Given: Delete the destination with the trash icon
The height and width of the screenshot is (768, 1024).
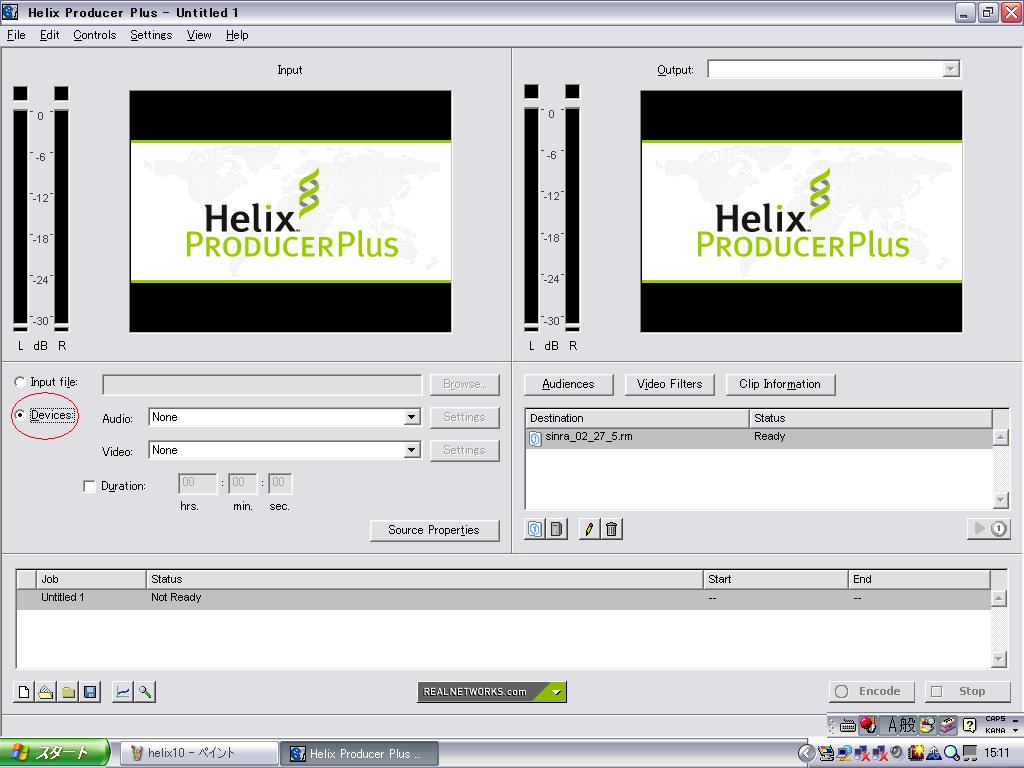Looking at the screenshot, I should pos(611,529).
